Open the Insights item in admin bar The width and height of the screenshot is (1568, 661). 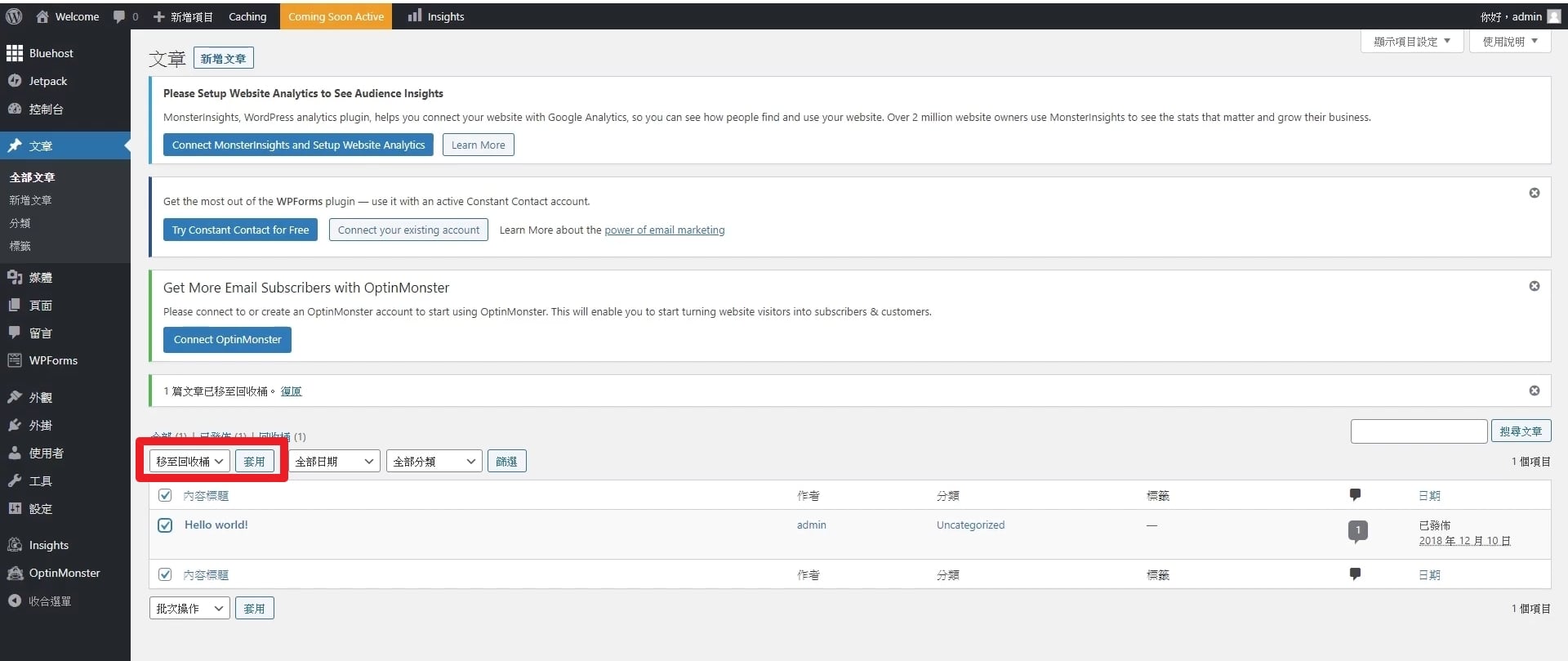point(436,16)
